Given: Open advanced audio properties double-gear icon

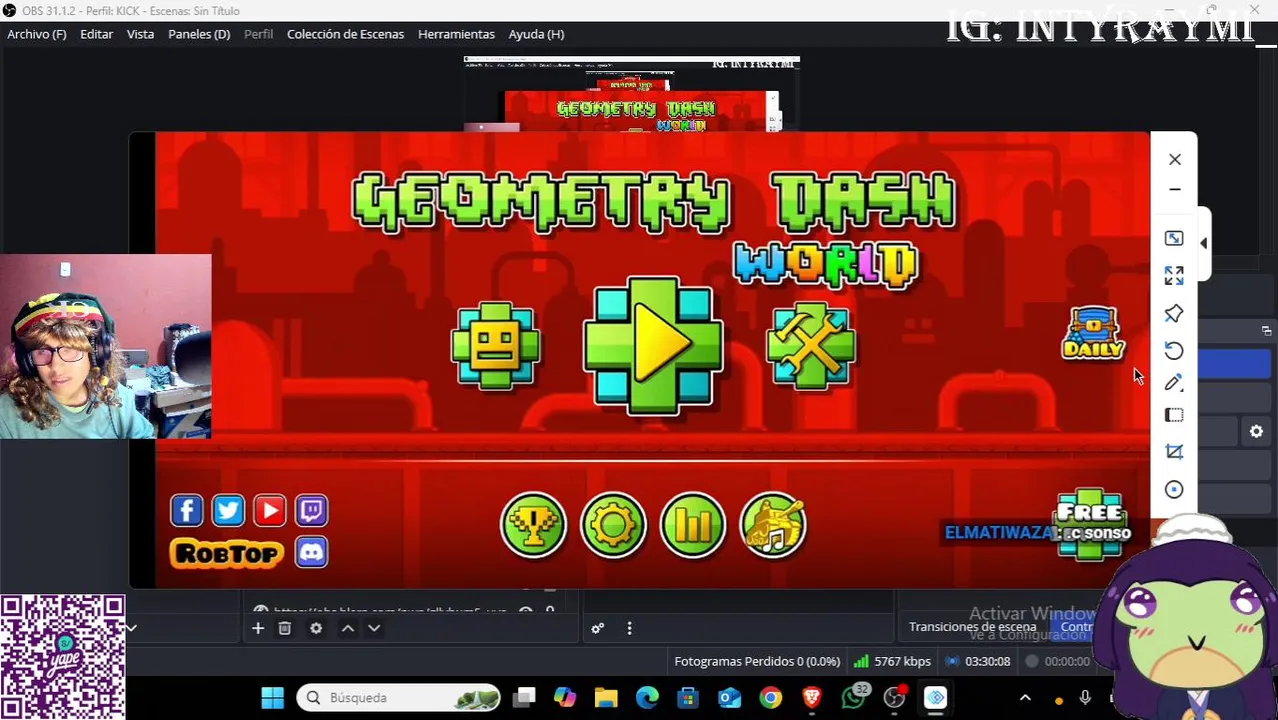Looking at the screenshot, I should tap(598, 628).
